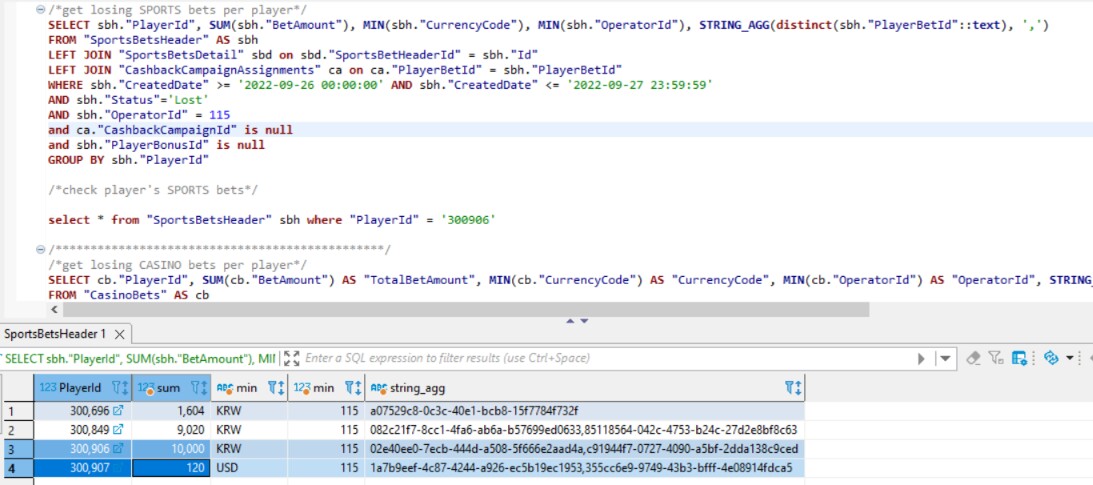
Task: Open filter/sort menu on second min column
Action: [x=353, y=387]
